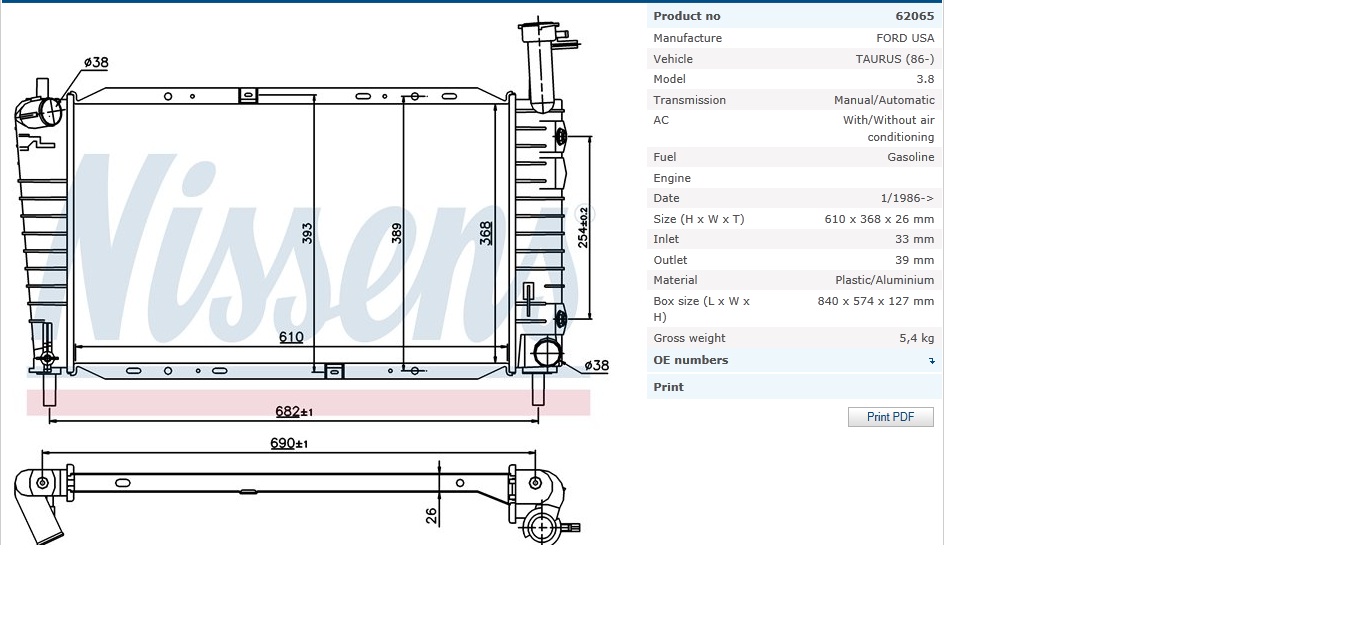The width and height of the screenshot is (1360, 624).
Task: Select the date value '1/1986->'
Action: (x=907, y=198)
